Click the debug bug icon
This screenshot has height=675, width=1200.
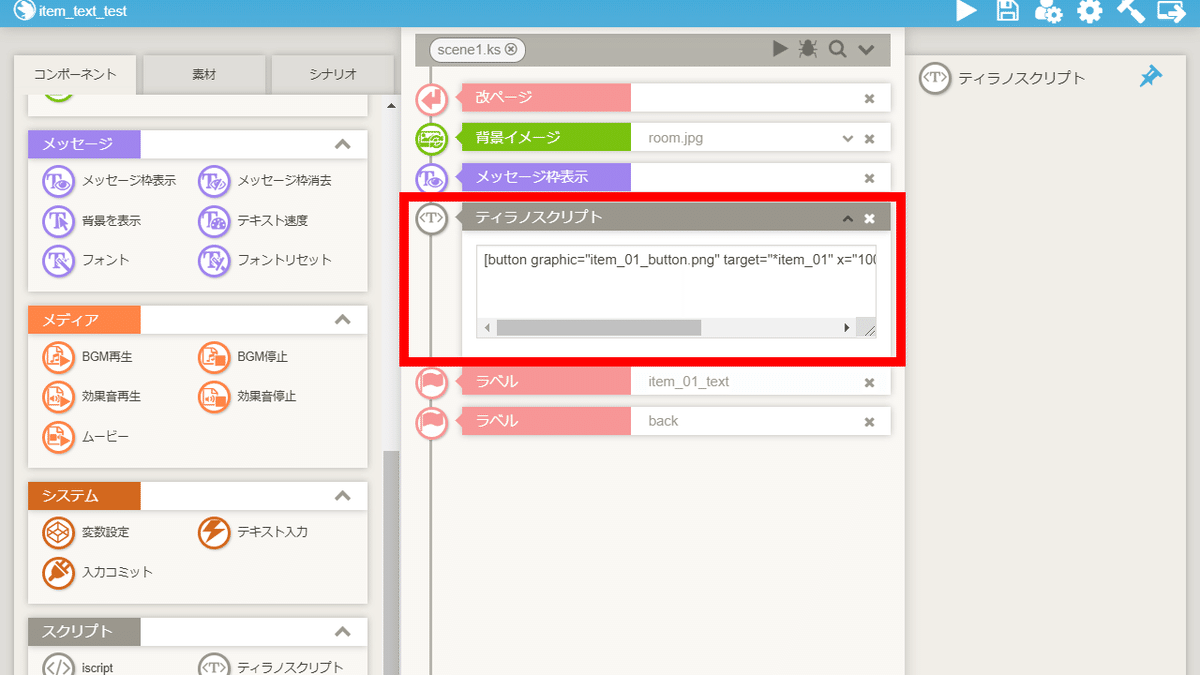[808, 49]
